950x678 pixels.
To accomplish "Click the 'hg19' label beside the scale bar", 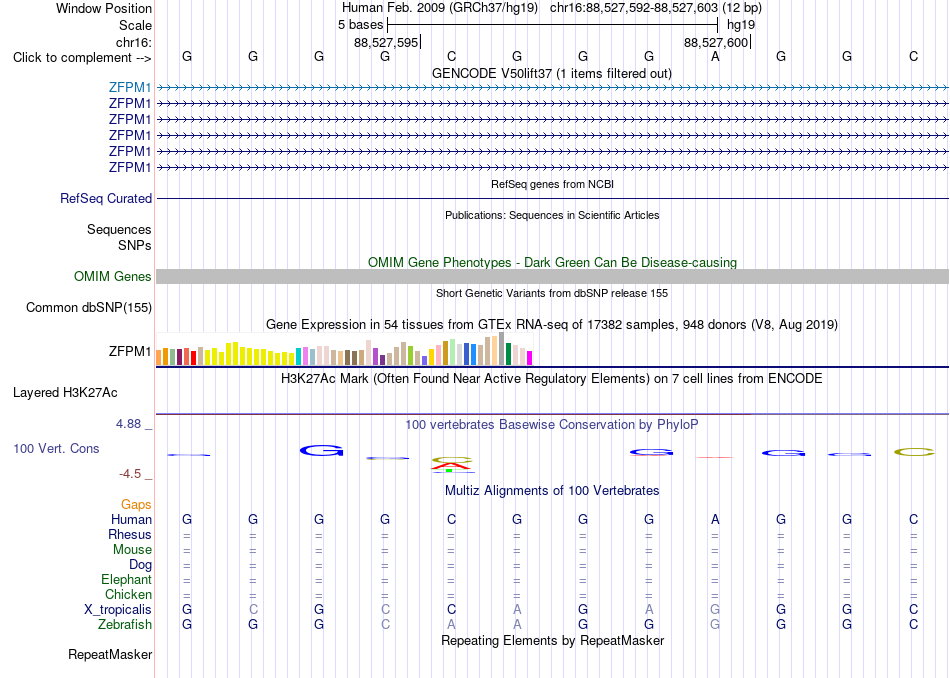I will pyautogui.click(x=741, y=25).
